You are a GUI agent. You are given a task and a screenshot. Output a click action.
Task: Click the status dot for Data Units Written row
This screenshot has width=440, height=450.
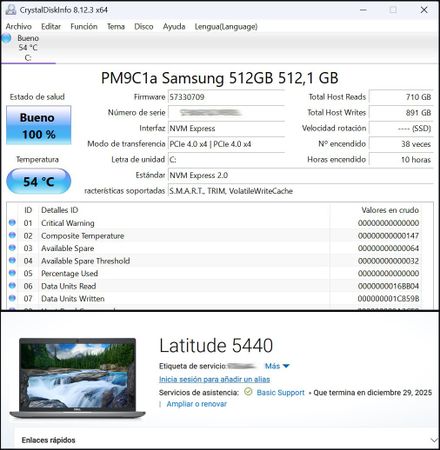12,298
